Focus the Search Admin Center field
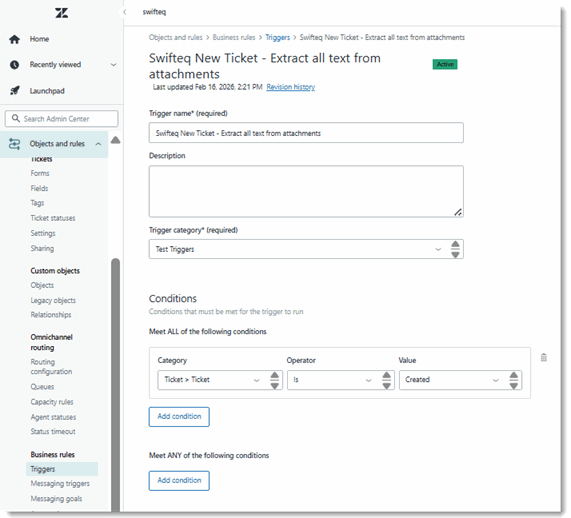Screen dimensions: 571x518 point(62,119)
